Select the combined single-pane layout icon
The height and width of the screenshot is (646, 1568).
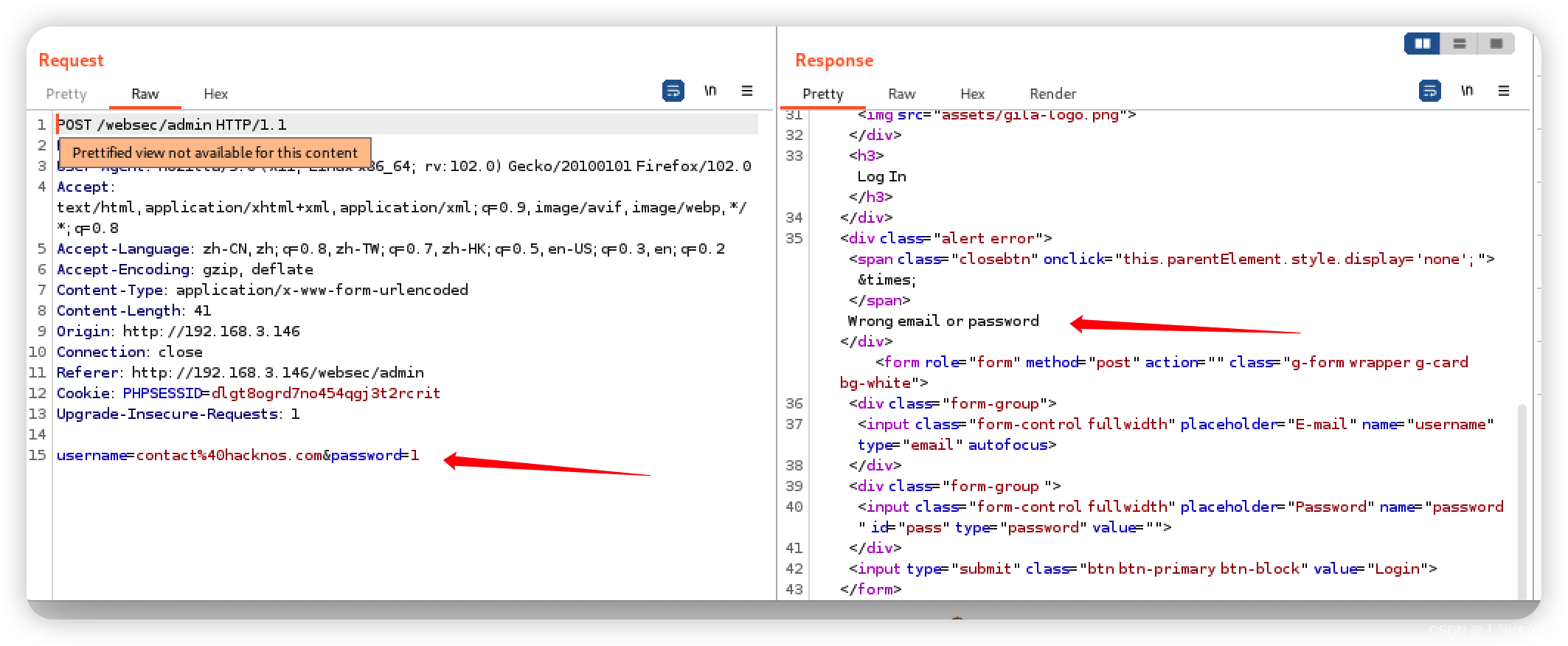(x=1496, y=44)
